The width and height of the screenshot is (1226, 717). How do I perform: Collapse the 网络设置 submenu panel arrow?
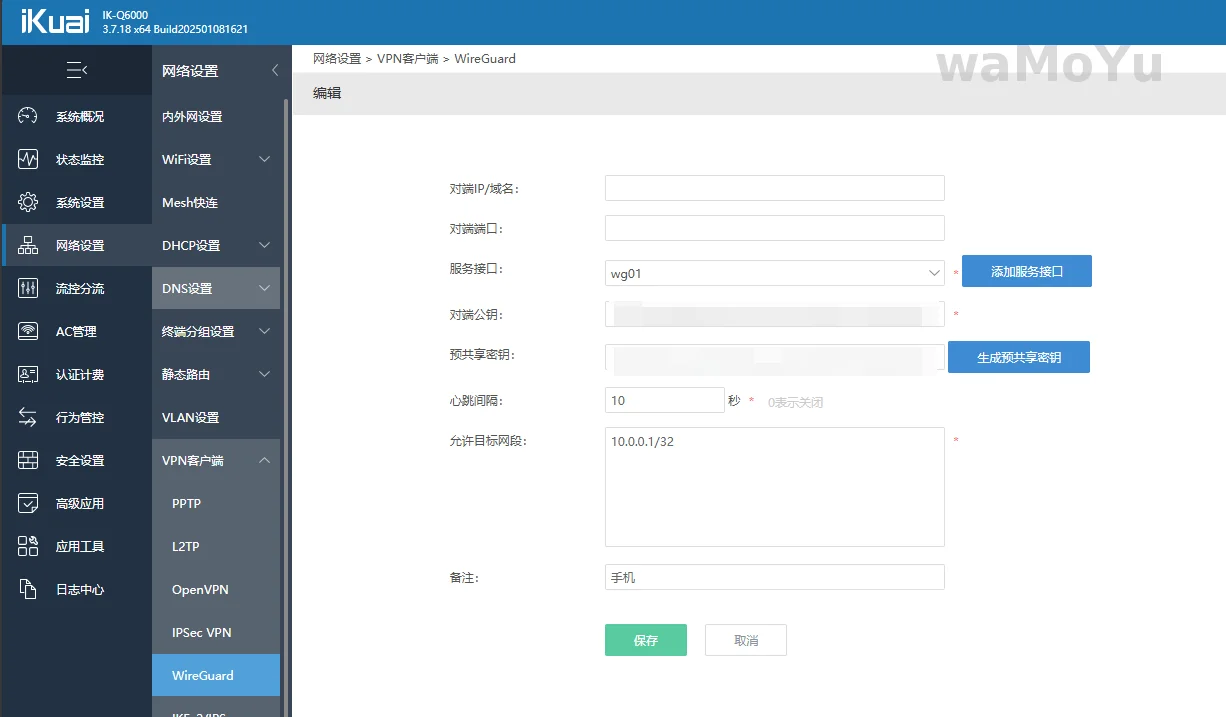[275, 71]
